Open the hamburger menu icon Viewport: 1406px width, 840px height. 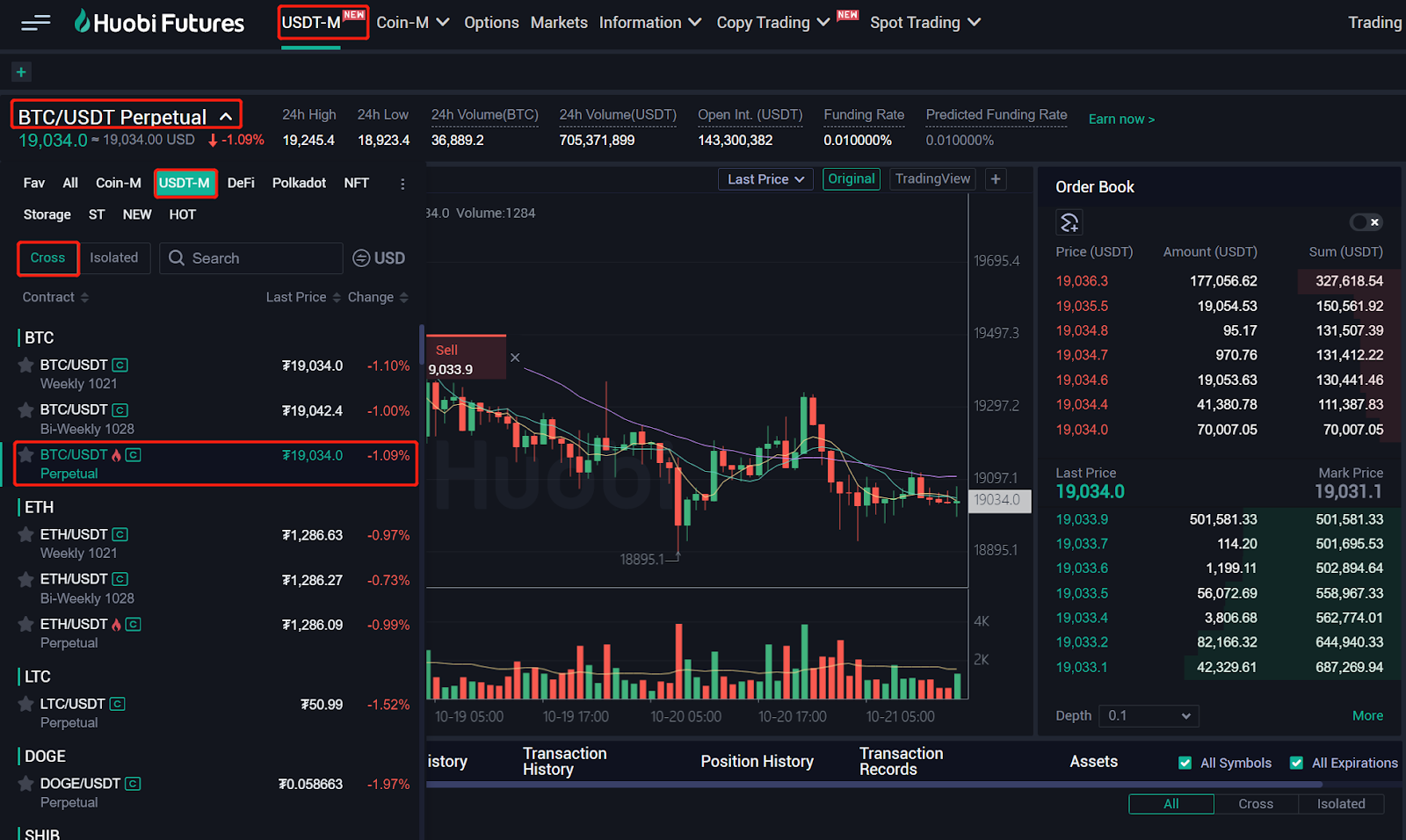[35, 23]
